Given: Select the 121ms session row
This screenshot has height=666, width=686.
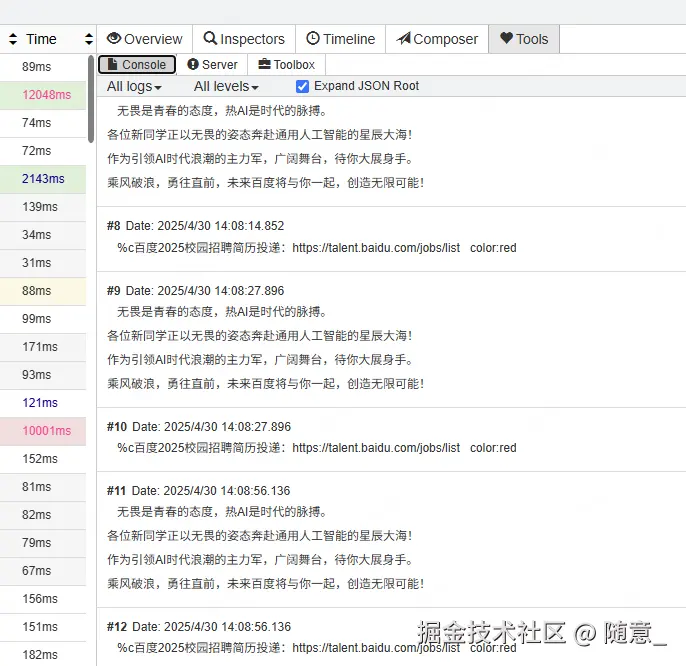Looking at the screenshot, I should [x=43, y=403].
